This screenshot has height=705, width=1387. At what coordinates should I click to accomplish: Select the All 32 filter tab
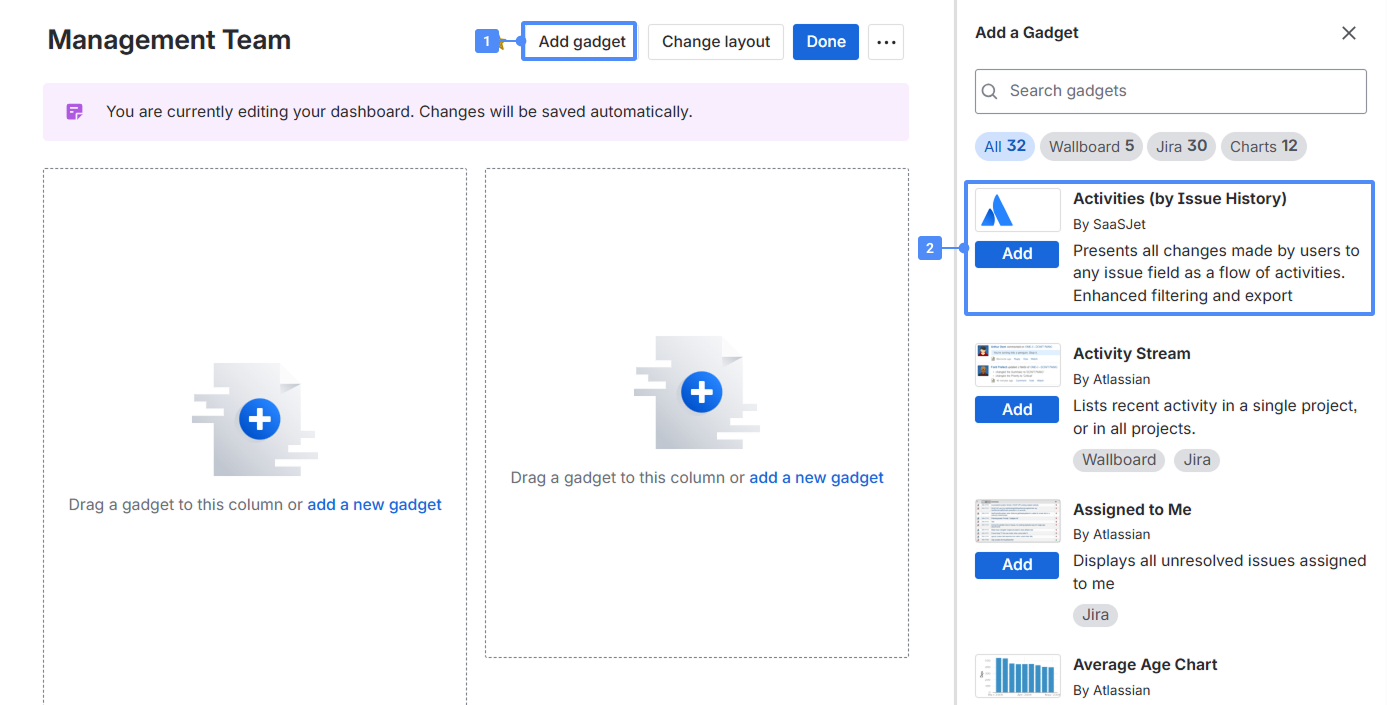click(1004, 146)
